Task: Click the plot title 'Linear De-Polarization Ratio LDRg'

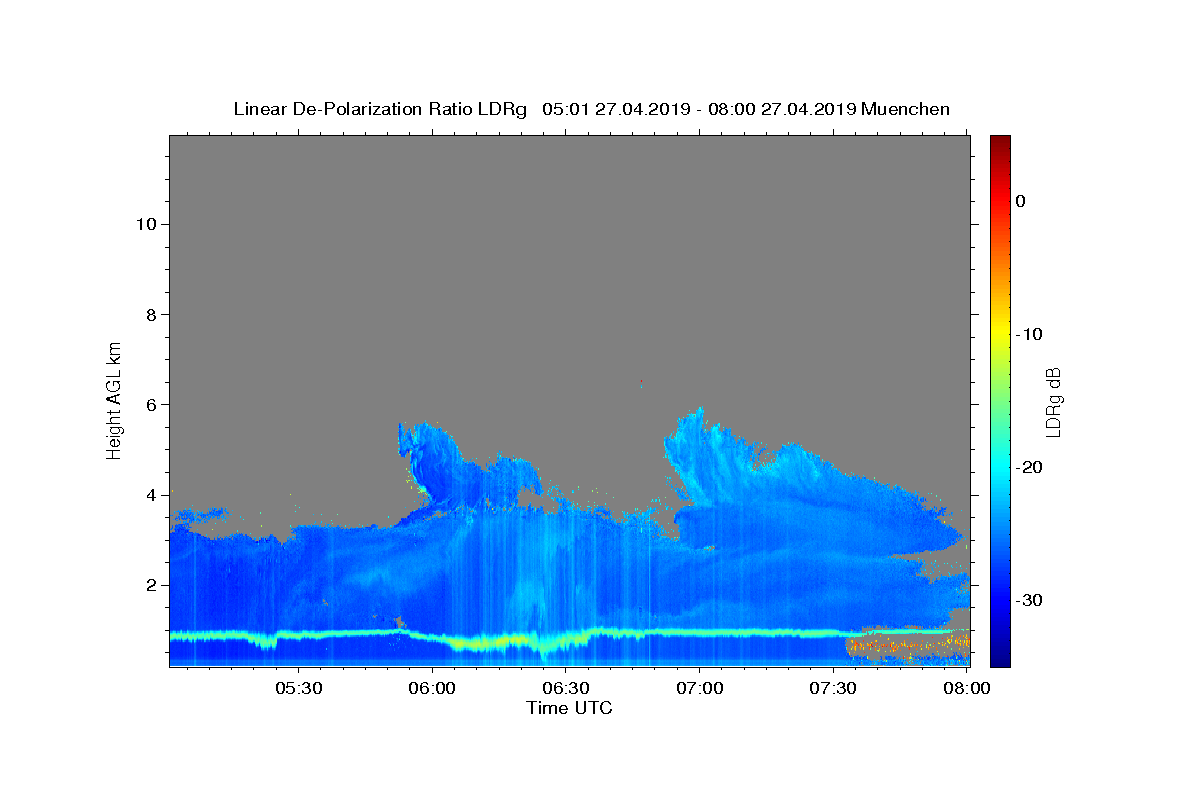Action: tap(380, 109)
